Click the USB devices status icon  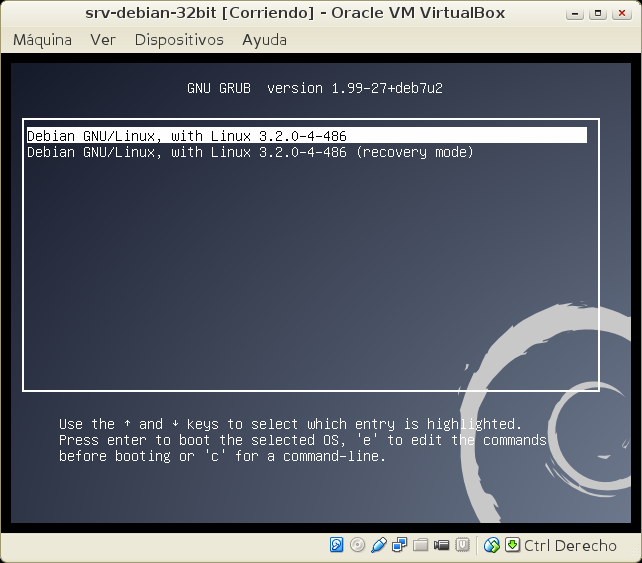coord(379,545)
